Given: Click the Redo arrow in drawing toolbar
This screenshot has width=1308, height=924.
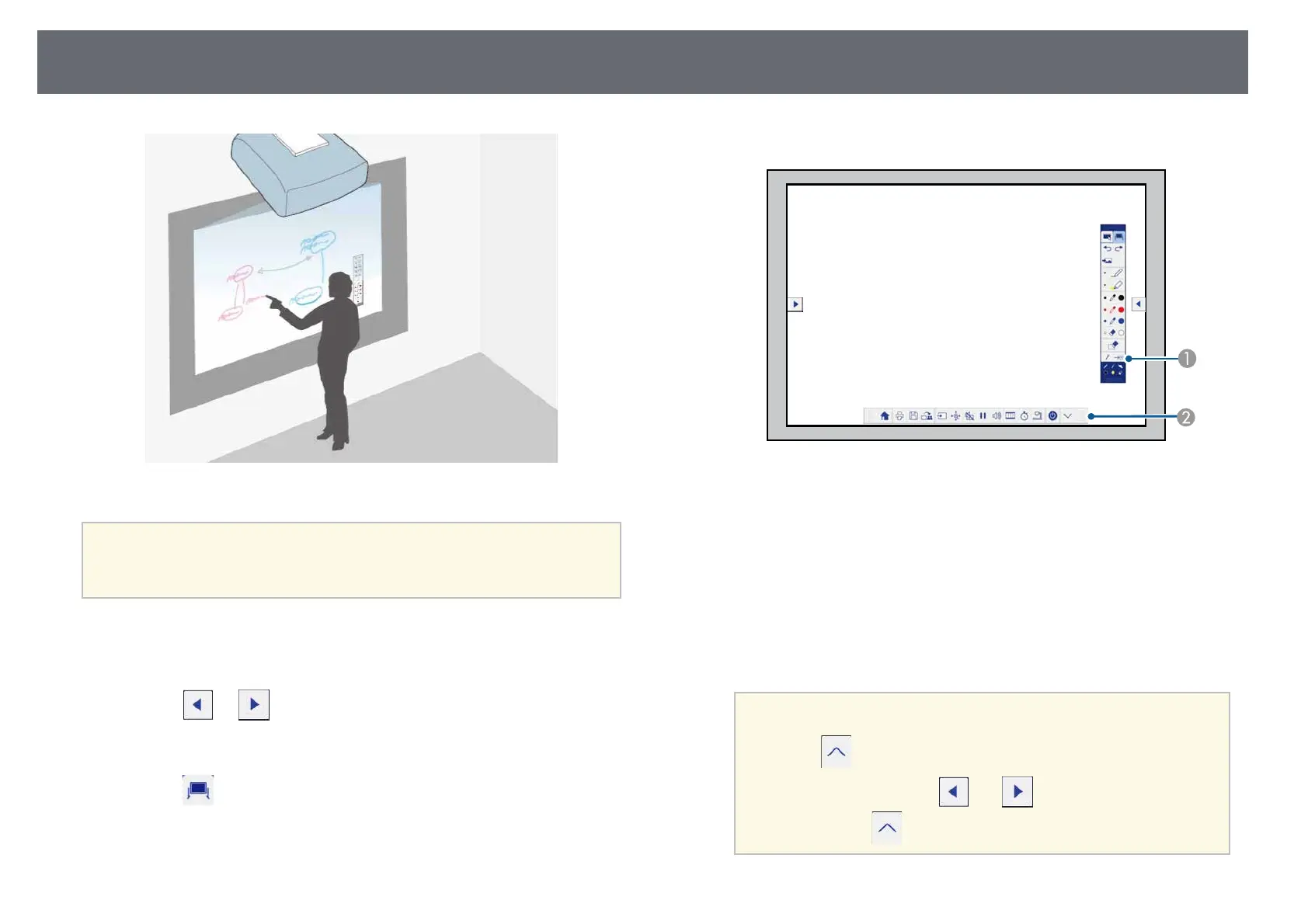Looking at the screenshot, I should [x=1118, y=248].
